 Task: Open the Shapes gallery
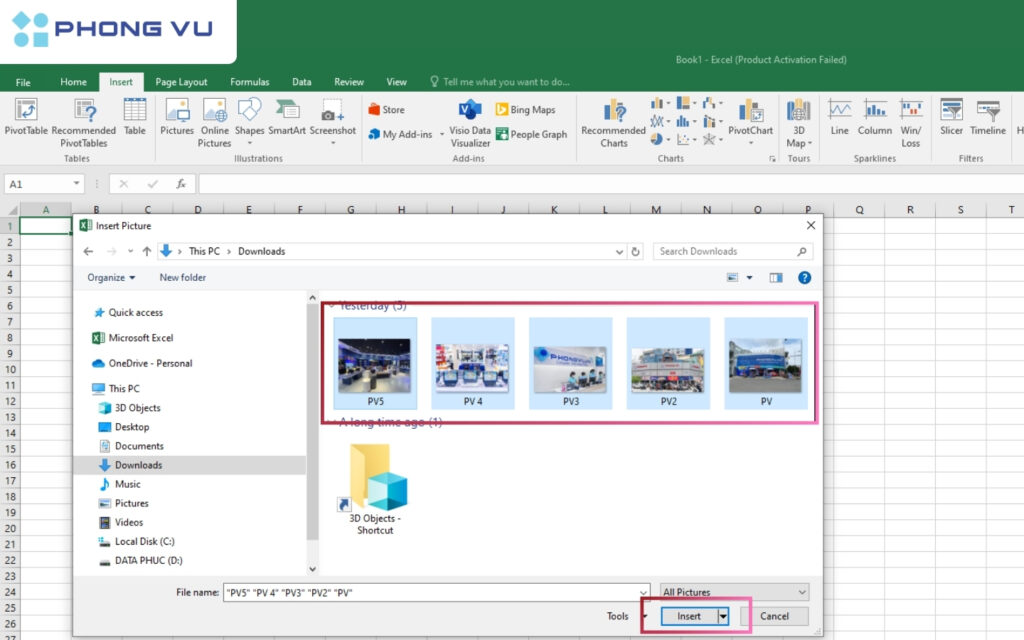point(249,121)
